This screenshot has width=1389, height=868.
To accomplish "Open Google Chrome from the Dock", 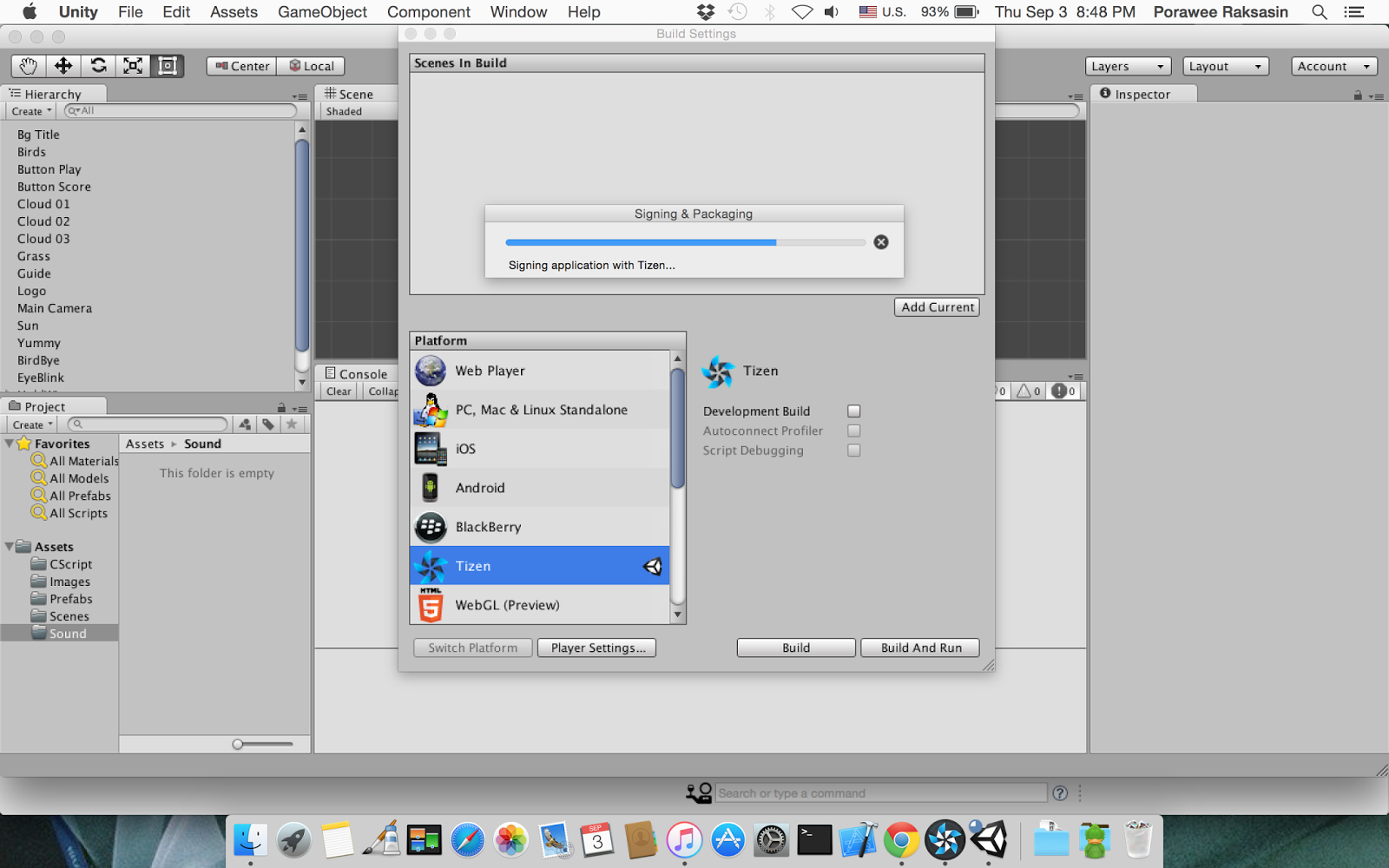I will pos(902,839).
